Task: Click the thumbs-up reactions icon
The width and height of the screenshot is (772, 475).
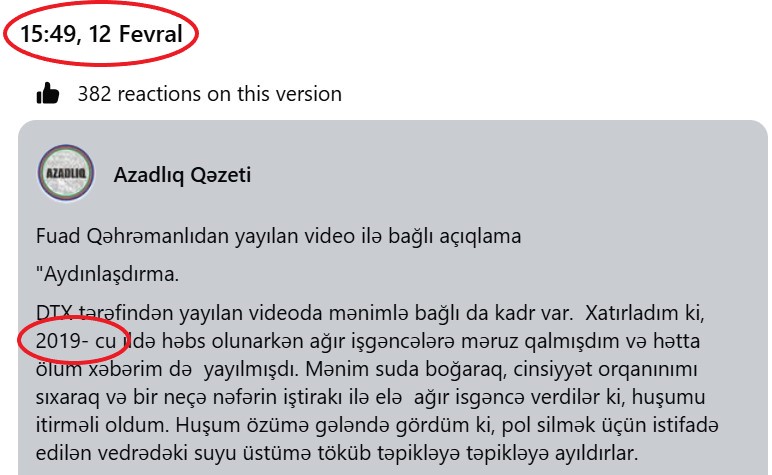Action: point(48,93)
